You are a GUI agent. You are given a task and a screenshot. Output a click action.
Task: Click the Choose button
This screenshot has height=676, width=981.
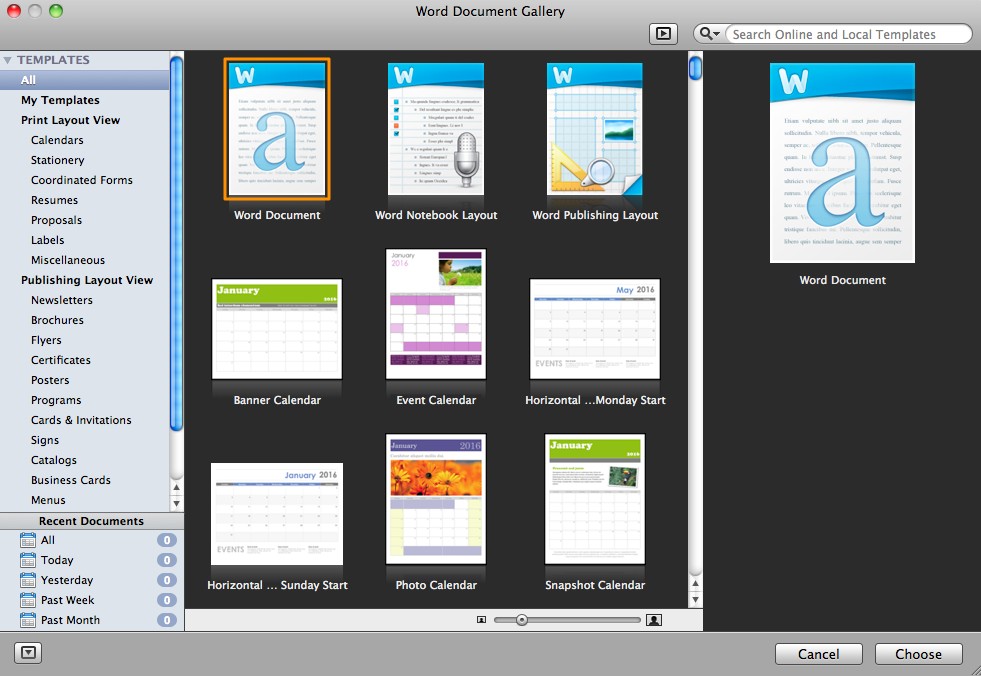918,654
